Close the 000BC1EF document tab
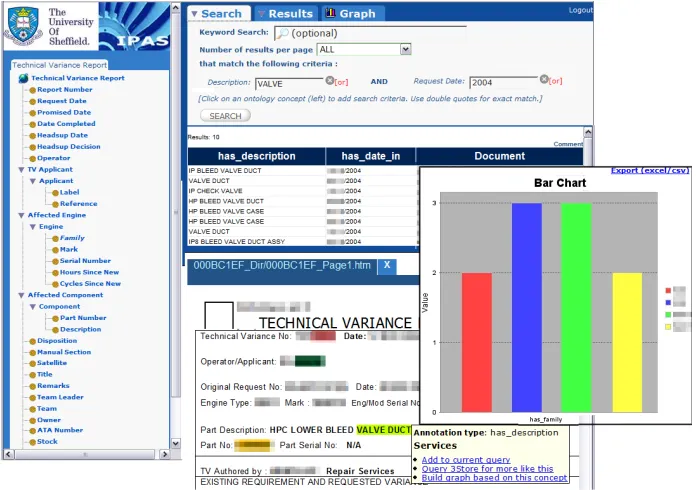 pos(387,265)
